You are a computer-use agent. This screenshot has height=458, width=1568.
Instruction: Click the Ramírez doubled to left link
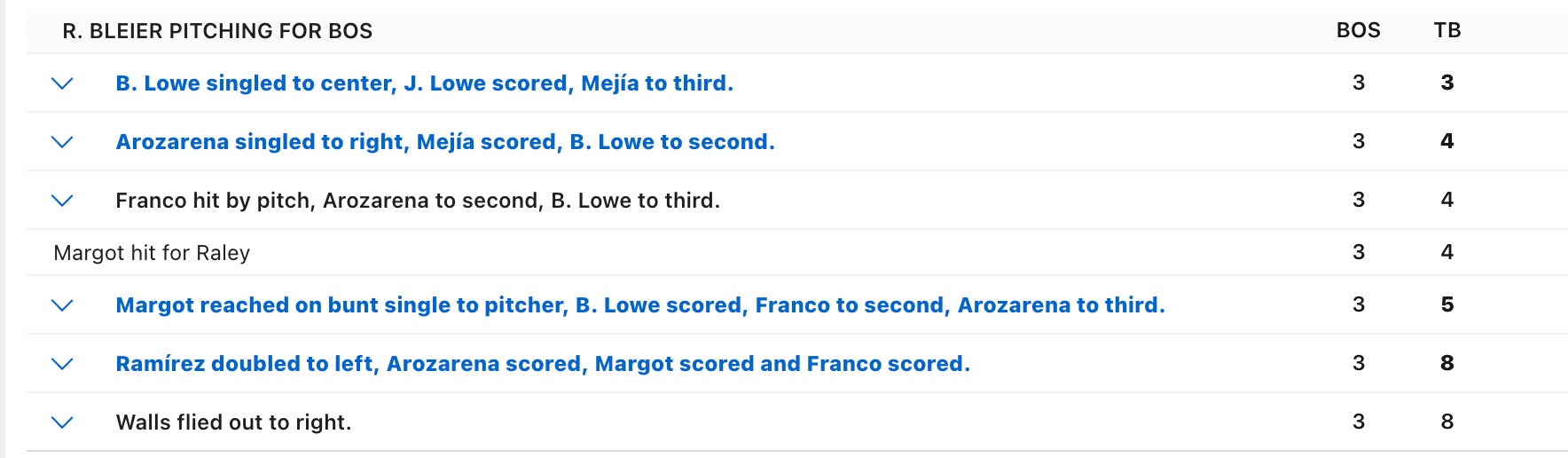pos(542,364)
